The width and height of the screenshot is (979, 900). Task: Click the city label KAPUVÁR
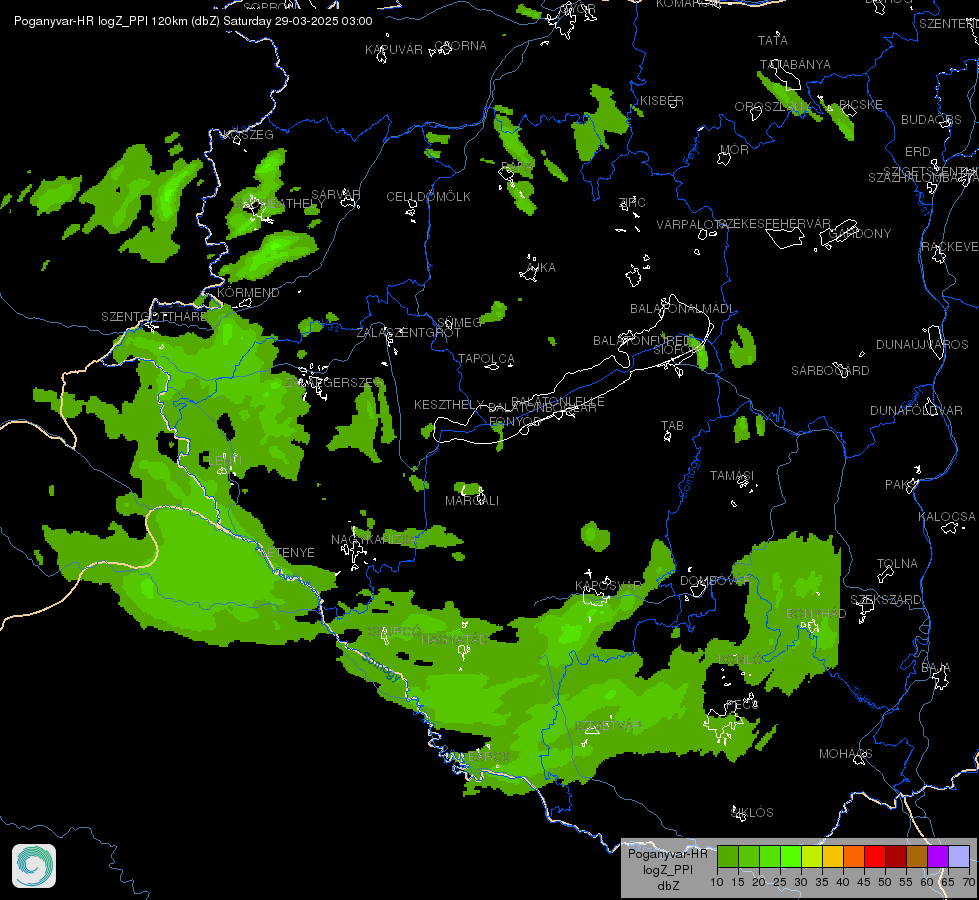pyautogui.click(x=394, y=49)
